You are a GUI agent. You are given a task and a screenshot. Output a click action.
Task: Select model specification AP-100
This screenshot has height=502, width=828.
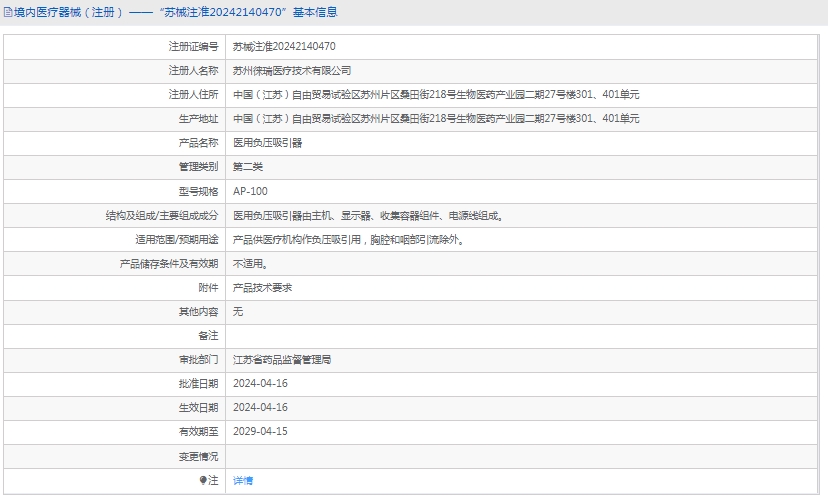[250, 191]
